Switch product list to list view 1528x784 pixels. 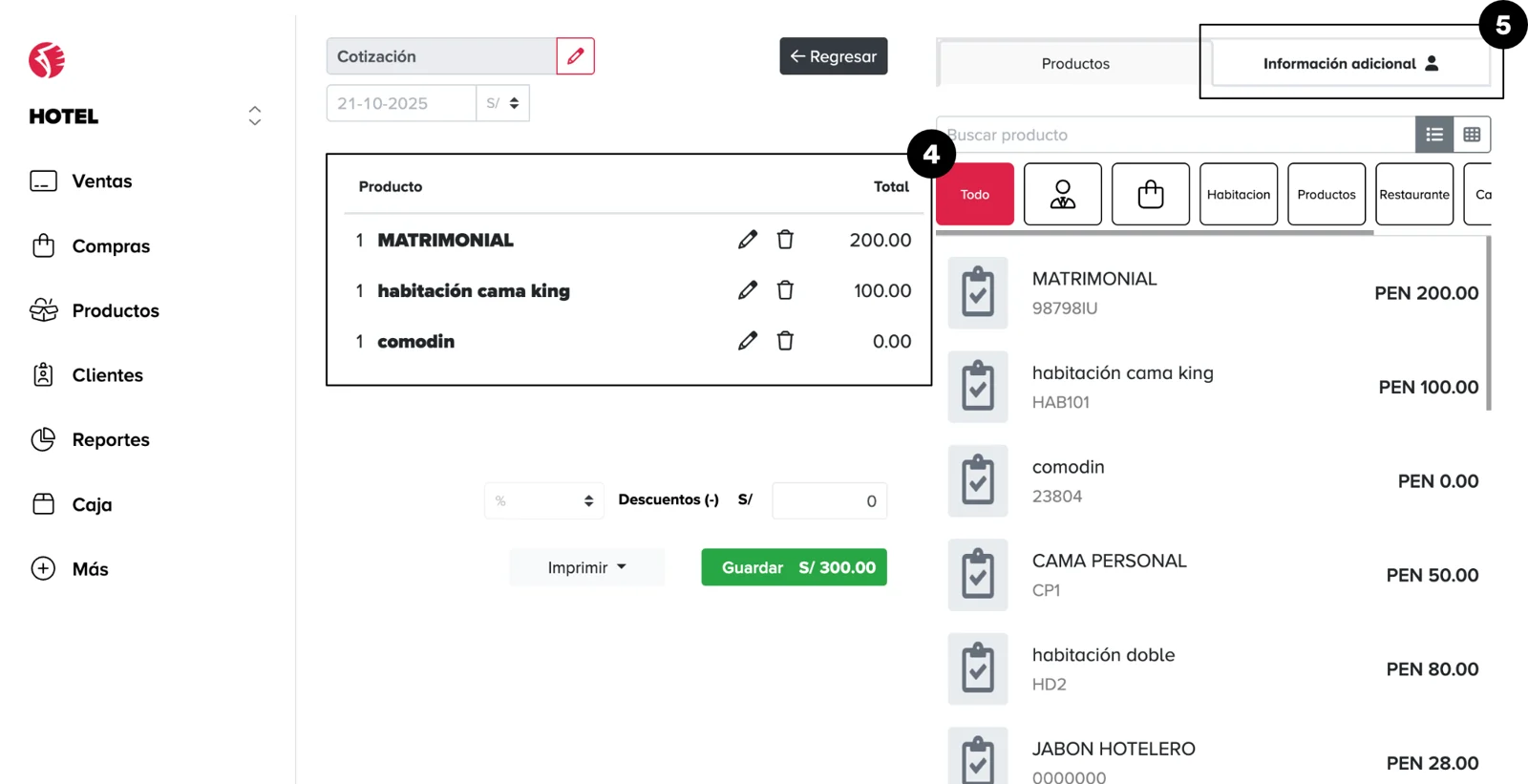pos(1433,135)
